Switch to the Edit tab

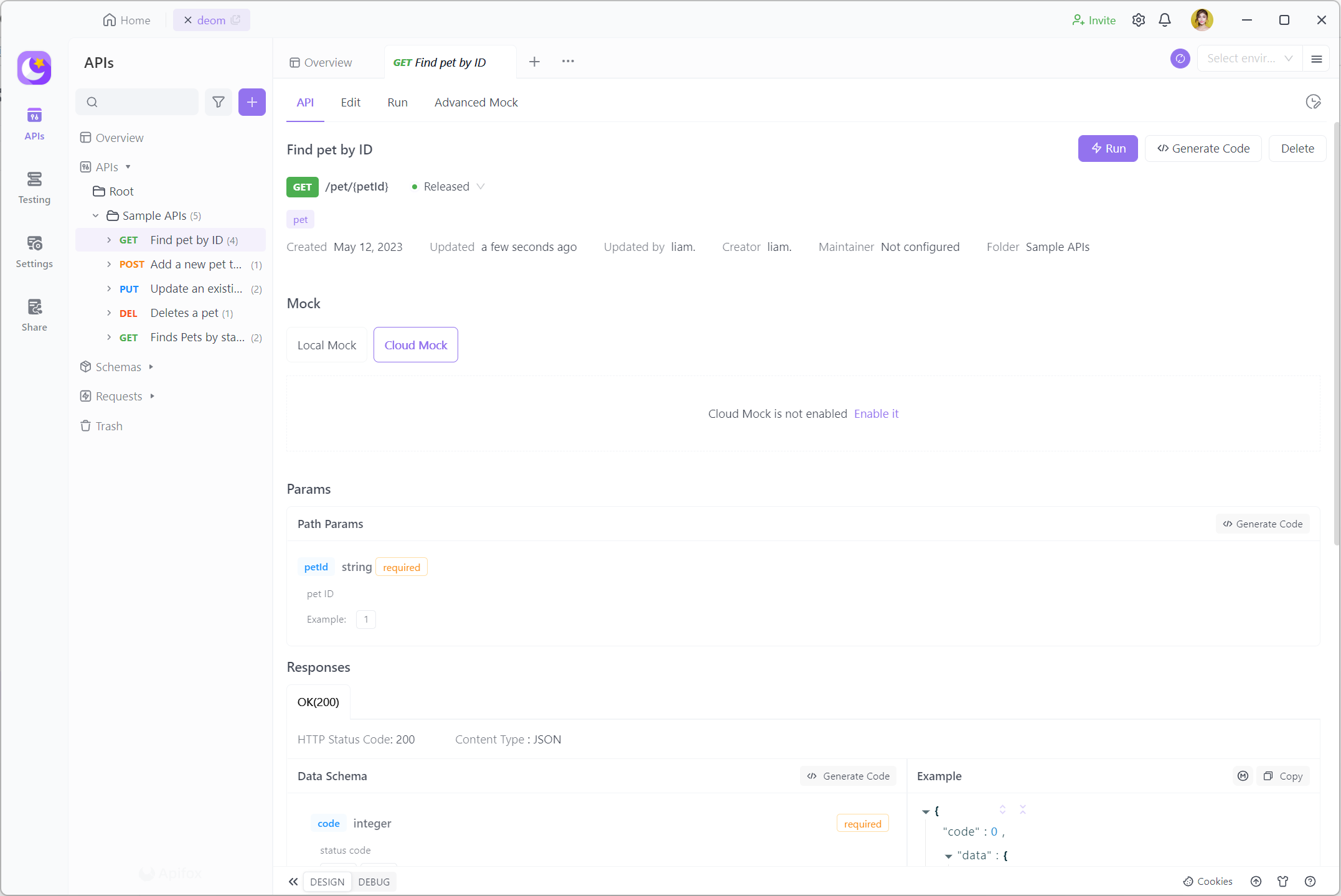click(x=351, y=102)
